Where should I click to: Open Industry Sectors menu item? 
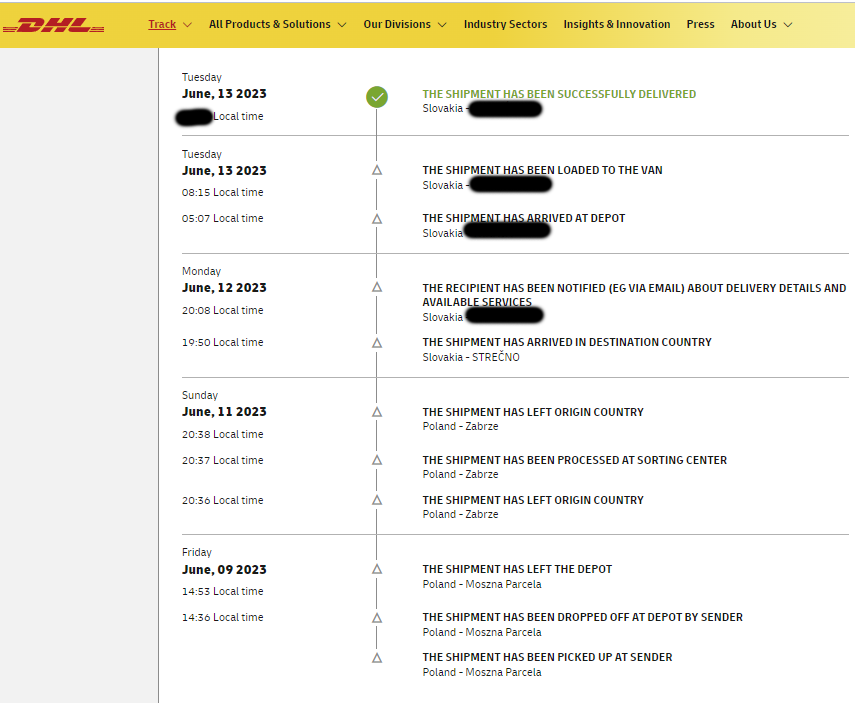[505, 24]
